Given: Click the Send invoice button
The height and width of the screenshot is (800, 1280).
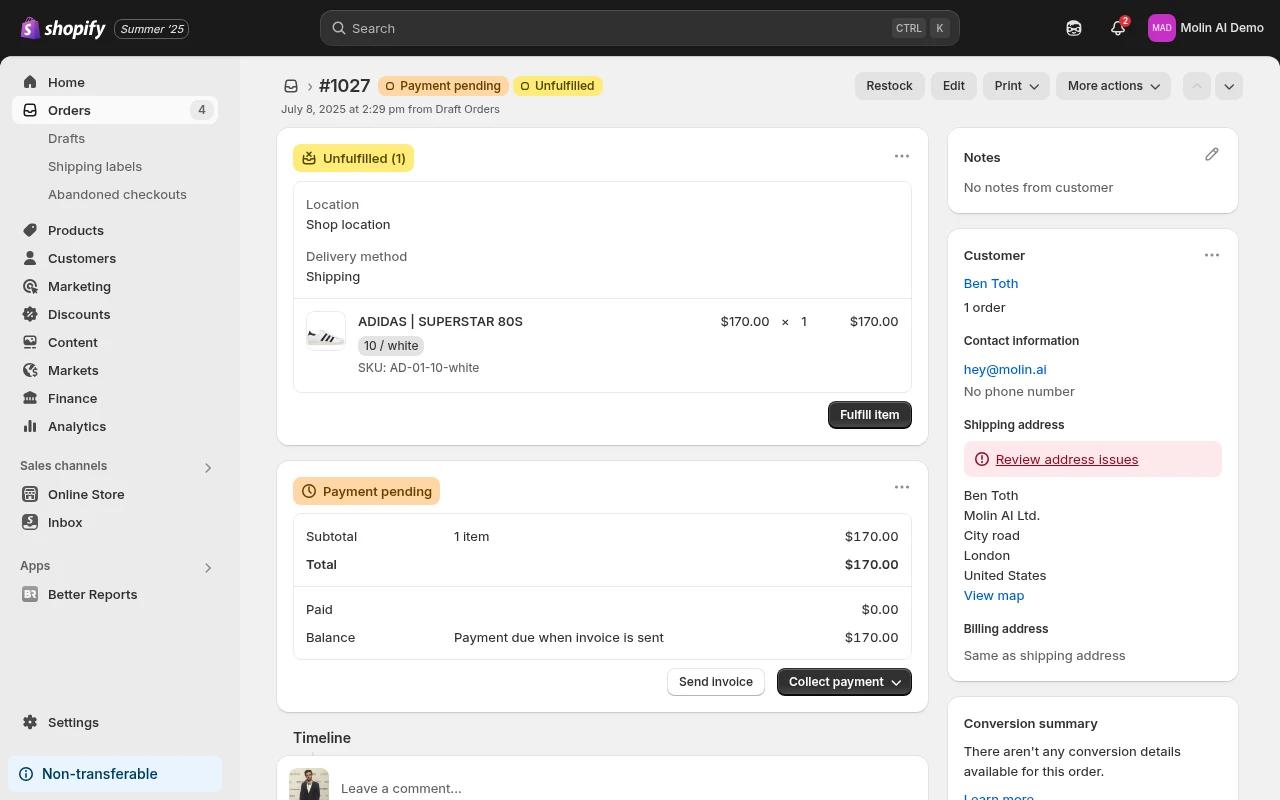Looking at the screenshot, I should [716, 682].
